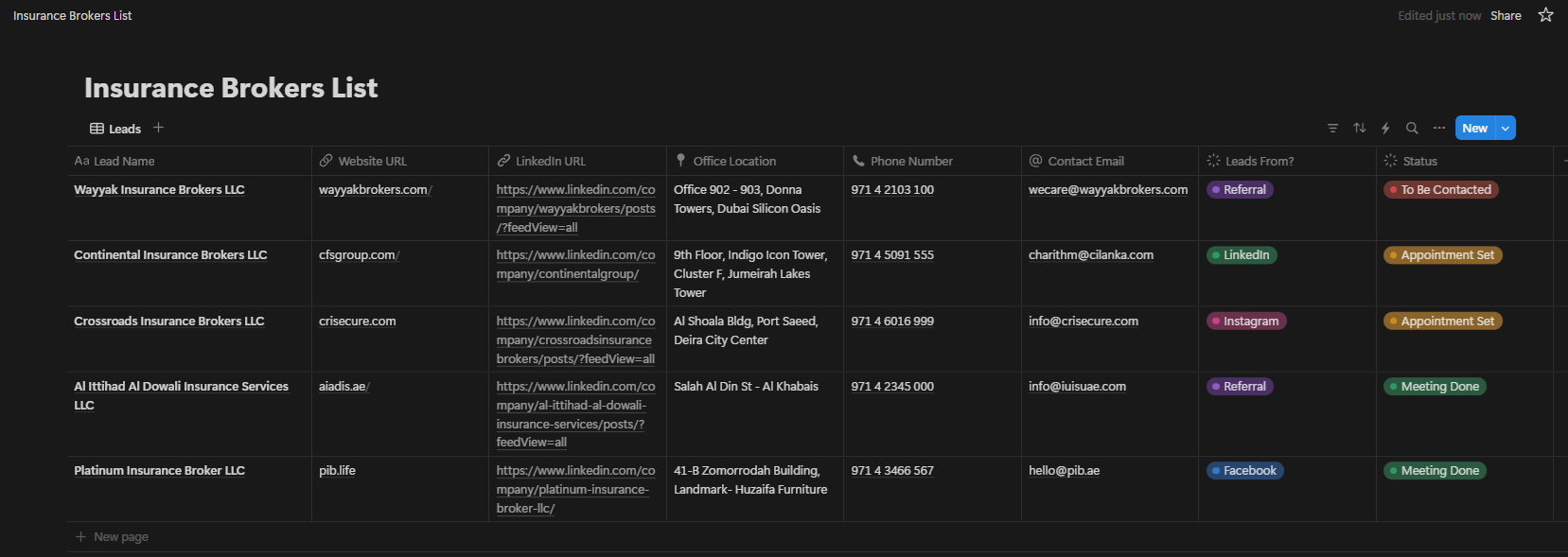This screenshot has height=557, width=1568.
Task: Click the Share menu item
Action: coord(1506,15)
